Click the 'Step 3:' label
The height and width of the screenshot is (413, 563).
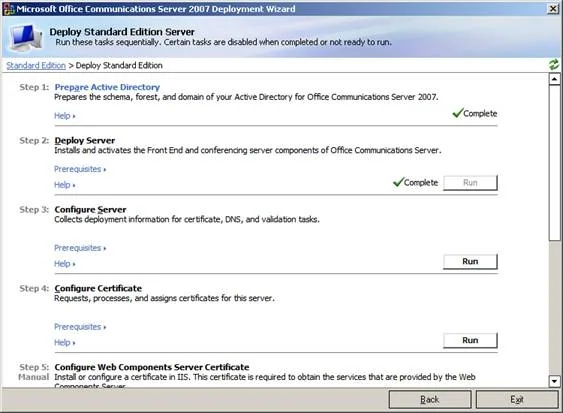(34, 209)
